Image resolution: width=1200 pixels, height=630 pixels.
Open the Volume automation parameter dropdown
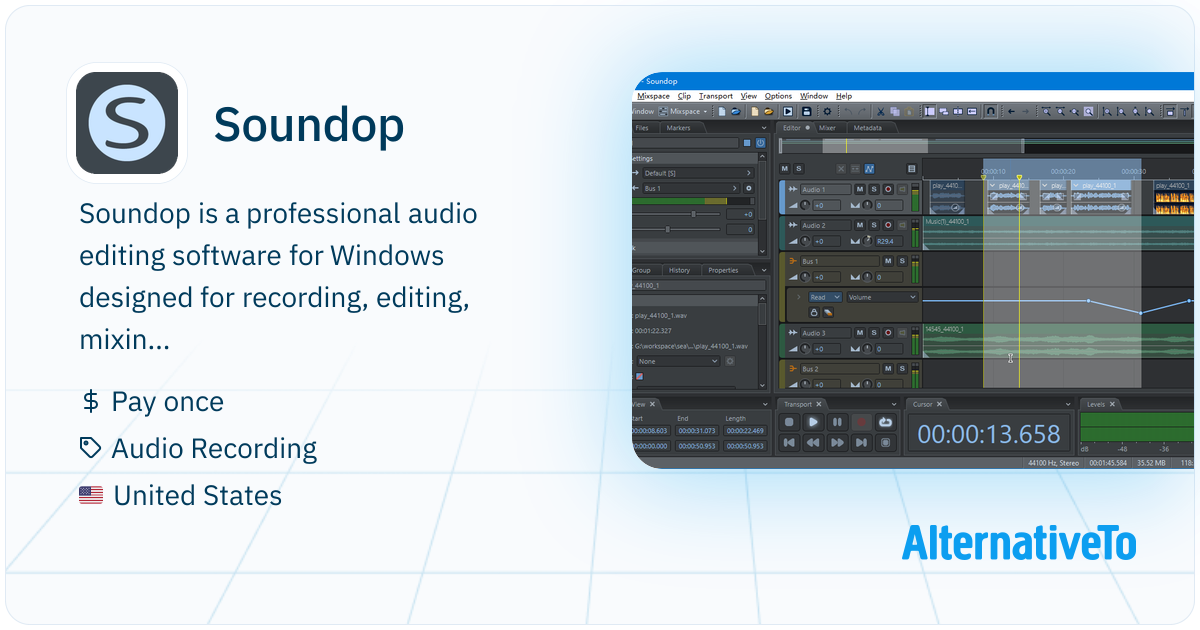[x=882, y=297]
